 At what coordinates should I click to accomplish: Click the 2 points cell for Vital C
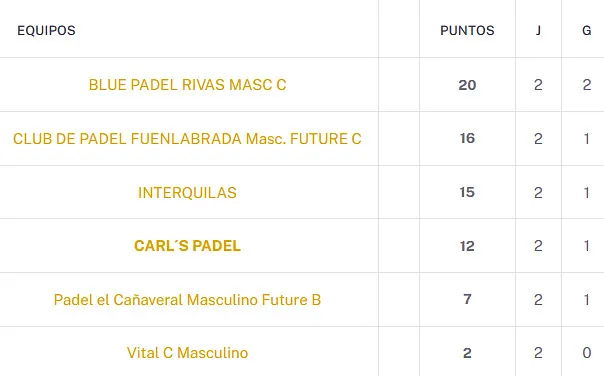(x=467, y=353)
